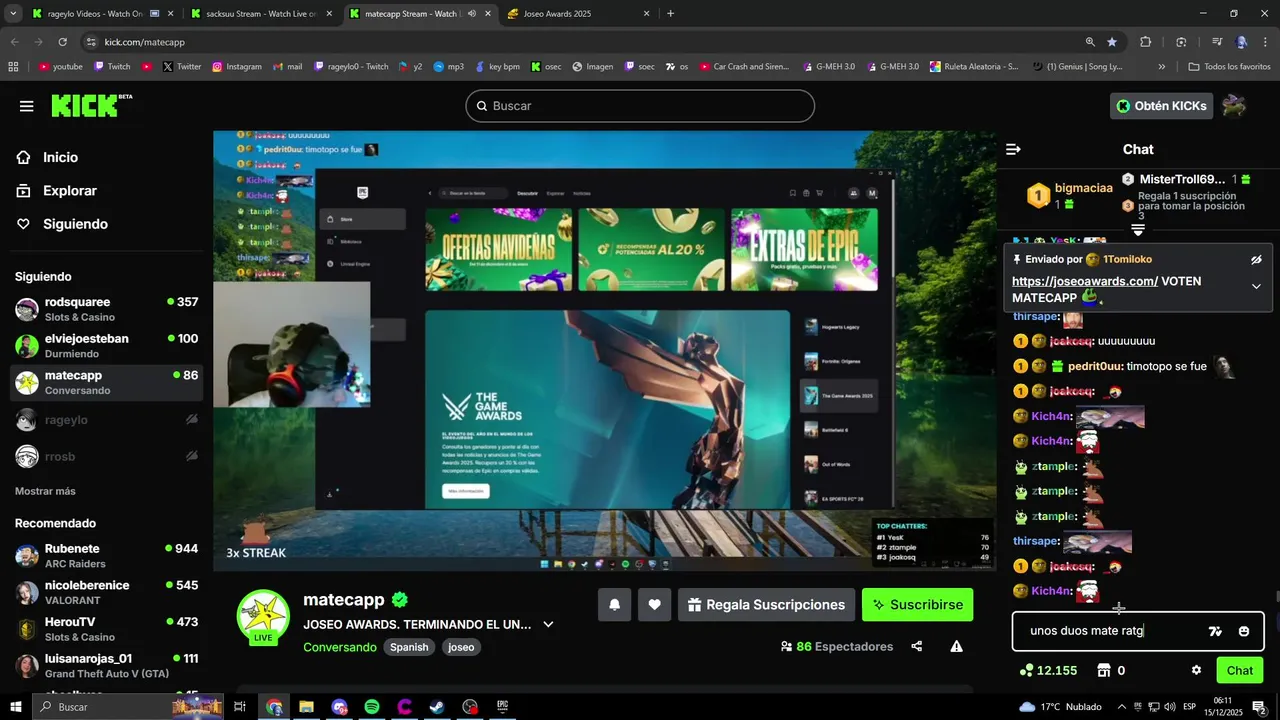Open Spotify from taskbar
This screenshot has width=1280, height=720.
(x=372, y=707)
